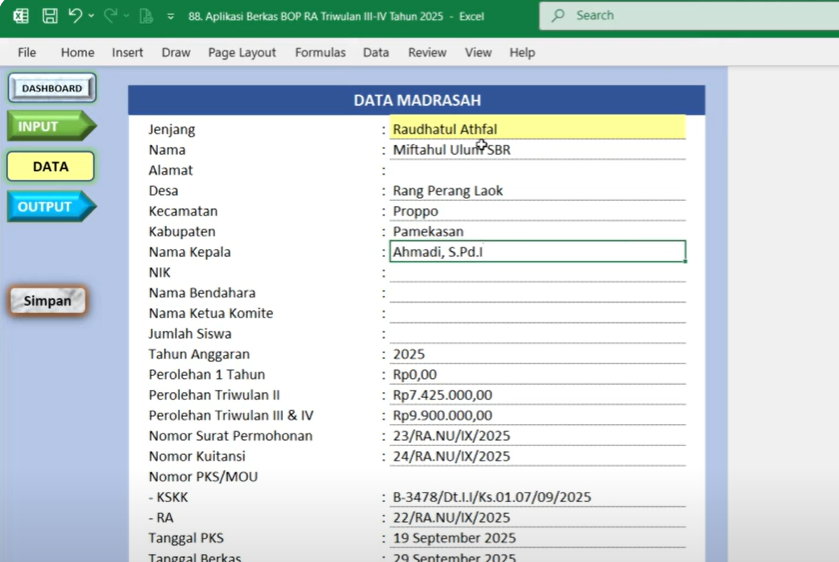Click the print preview document icon
Image resolution: width=839 pixels, height=562 pixels.
click(x=146, y=16)
